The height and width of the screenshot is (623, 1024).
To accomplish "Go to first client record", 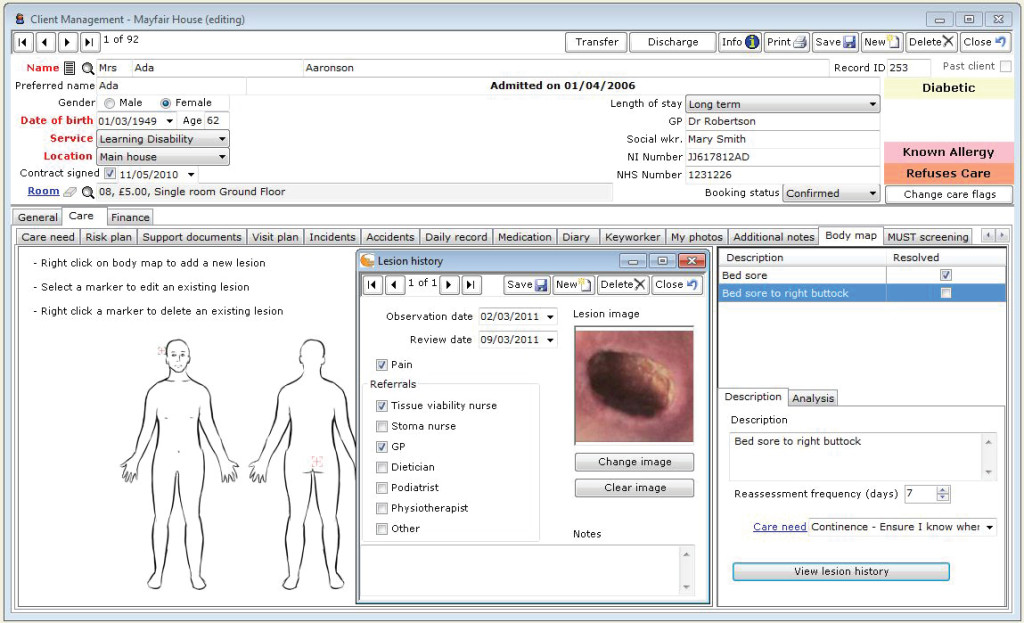I will pos(23,42).
